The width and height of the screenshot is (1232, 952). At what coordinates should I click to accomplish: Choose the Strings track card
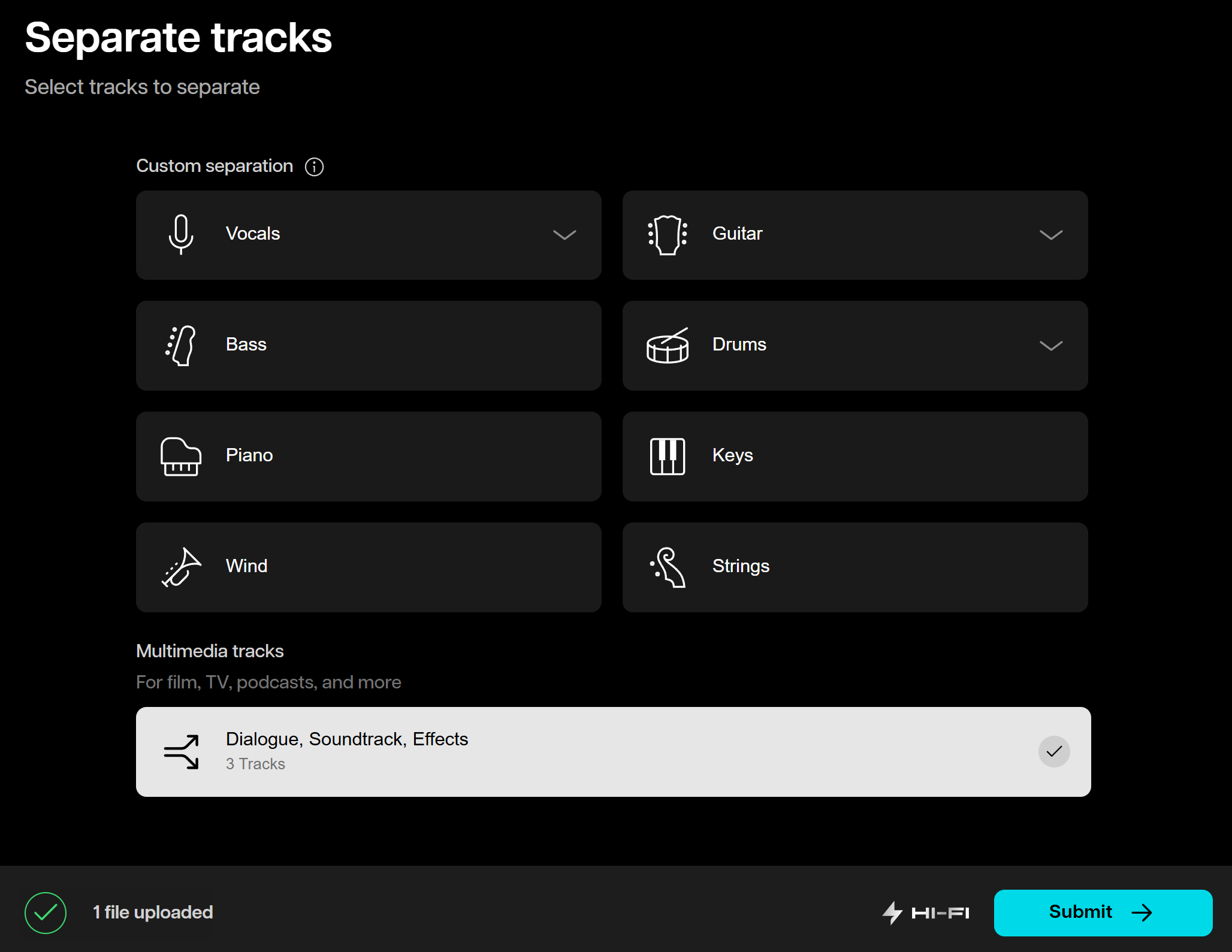855,567
